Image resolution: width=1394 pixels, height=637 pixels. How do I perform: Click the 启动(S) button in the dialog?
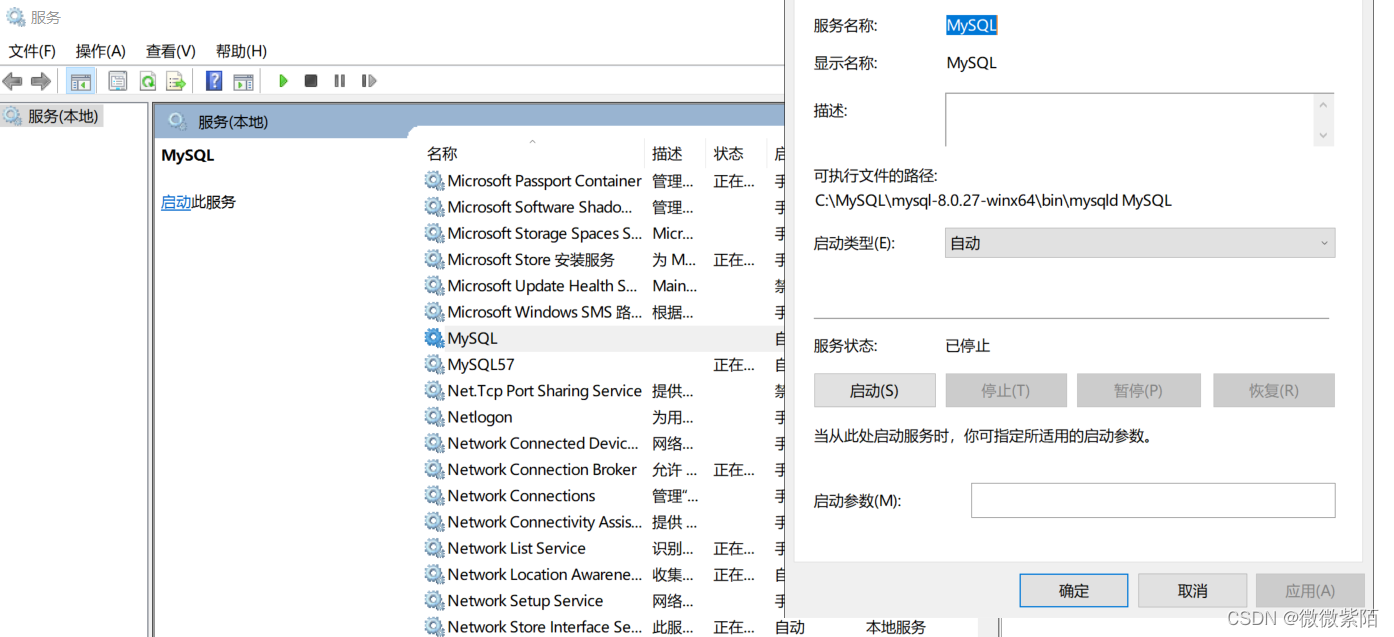[875, 391]
